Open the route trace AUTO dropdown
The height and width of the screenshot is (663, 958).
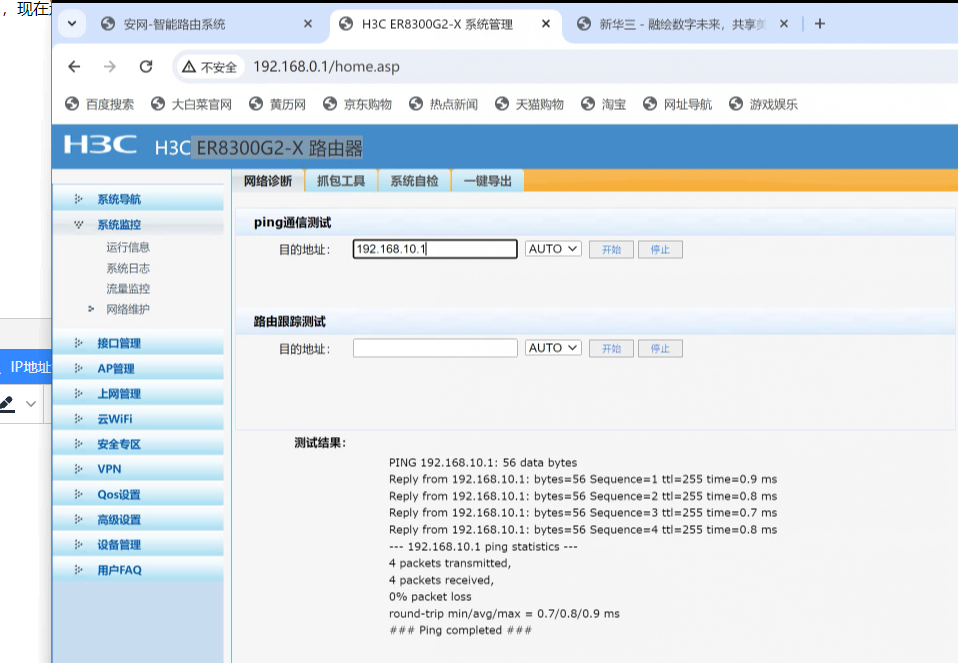point(553,348)
